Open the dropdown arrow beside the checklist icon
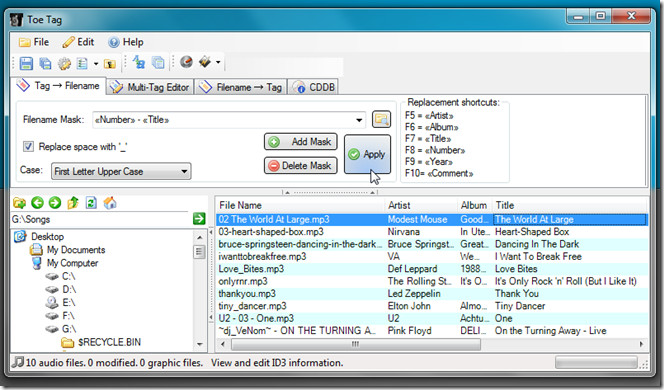 click(x=96, y=64)
